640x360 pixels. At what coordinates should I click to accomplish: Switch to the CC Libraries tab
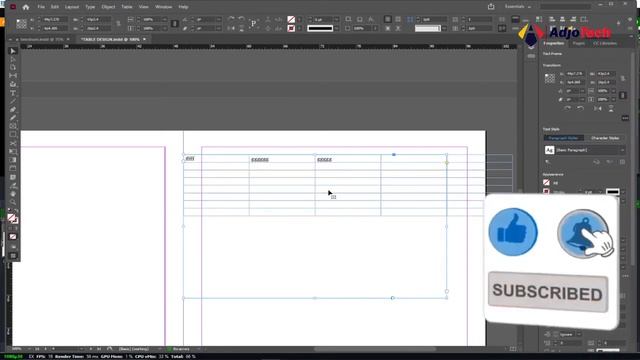click(x=605, y=43)
